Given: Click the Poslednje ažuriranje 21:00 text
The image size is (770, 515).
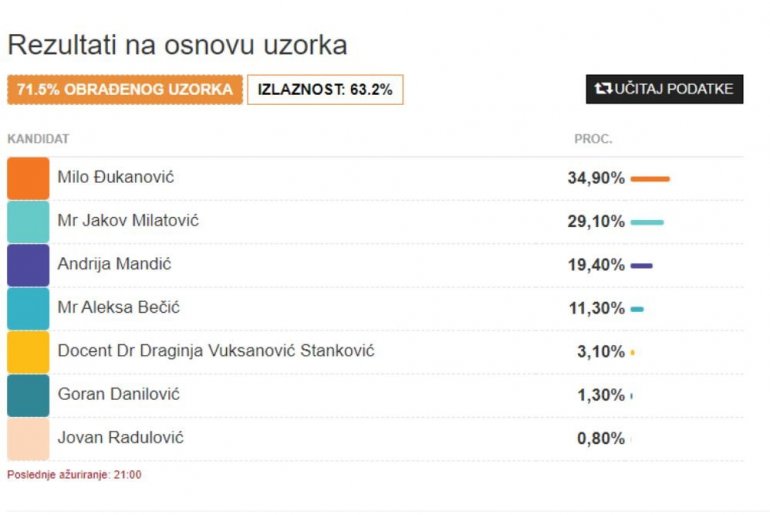Looking at the screenshot, I should tap(74, 475).
